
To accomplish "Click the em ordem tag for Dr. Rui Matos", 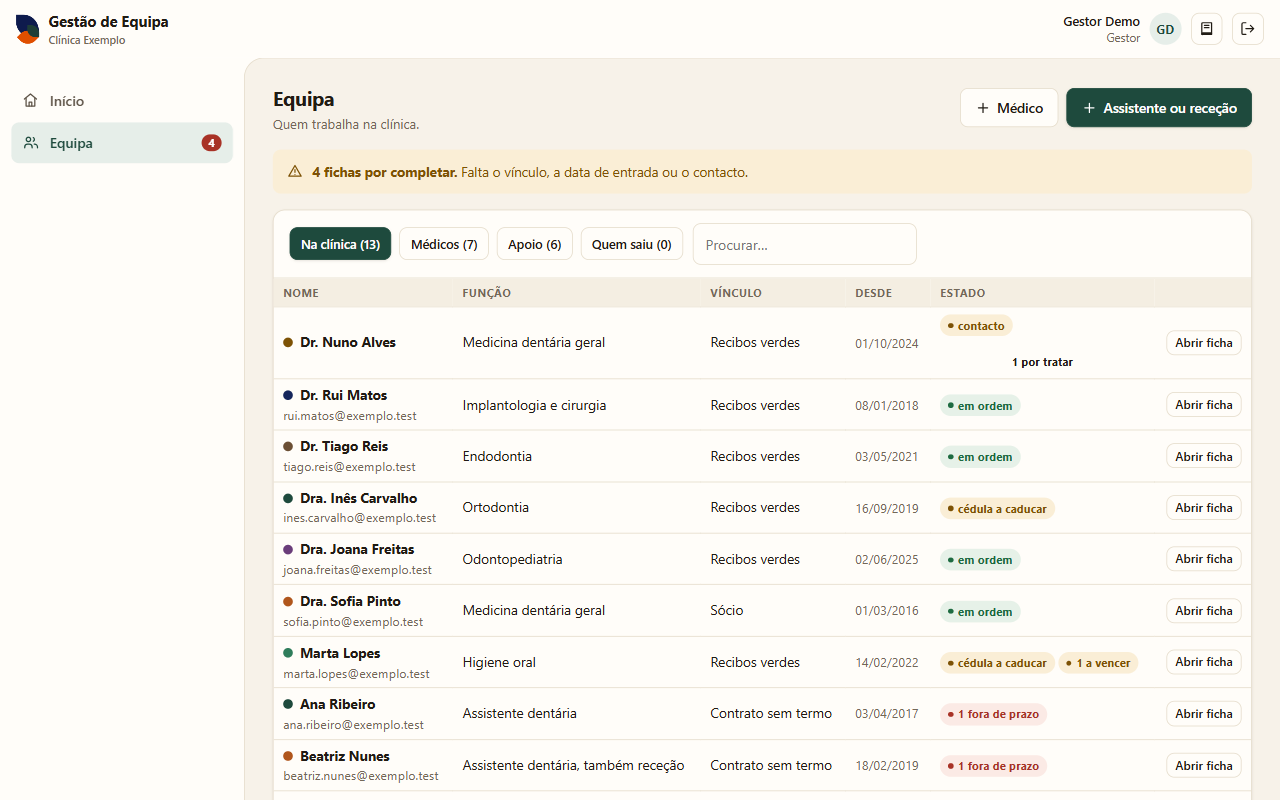I will pos(980,405).
